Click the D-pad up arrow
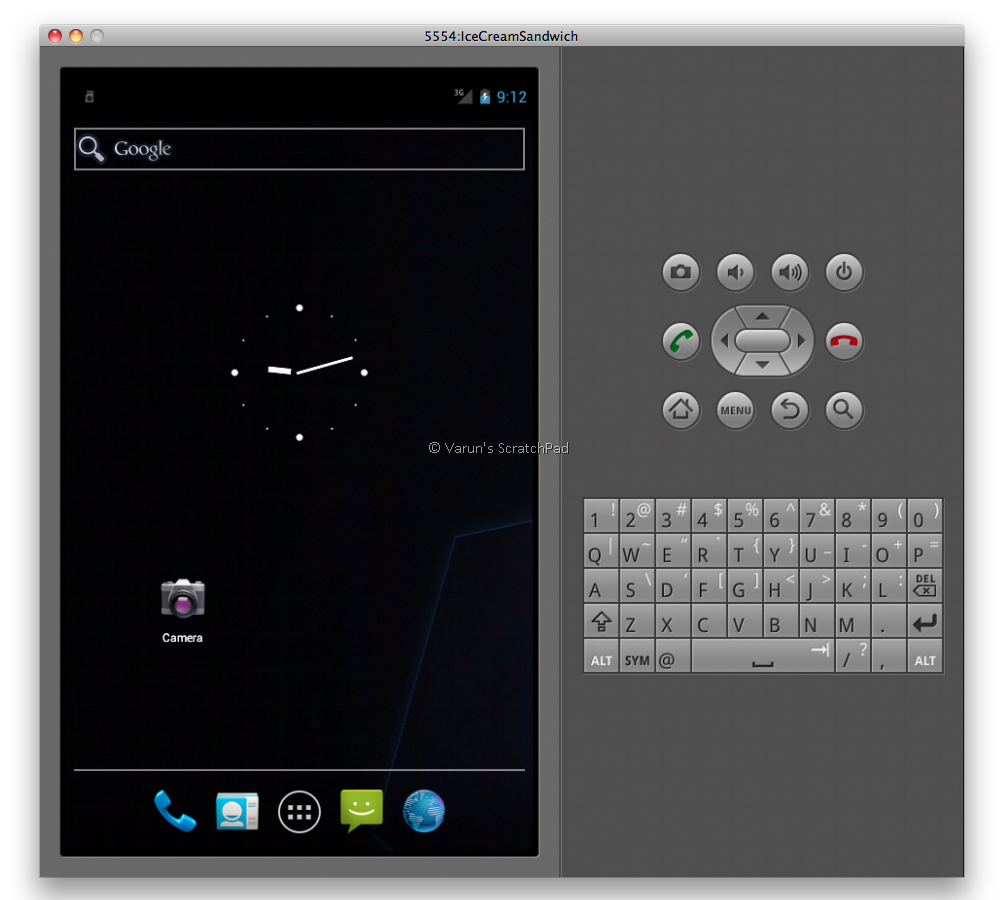Viewport: 1004px width, 900px height. [762, 316]
